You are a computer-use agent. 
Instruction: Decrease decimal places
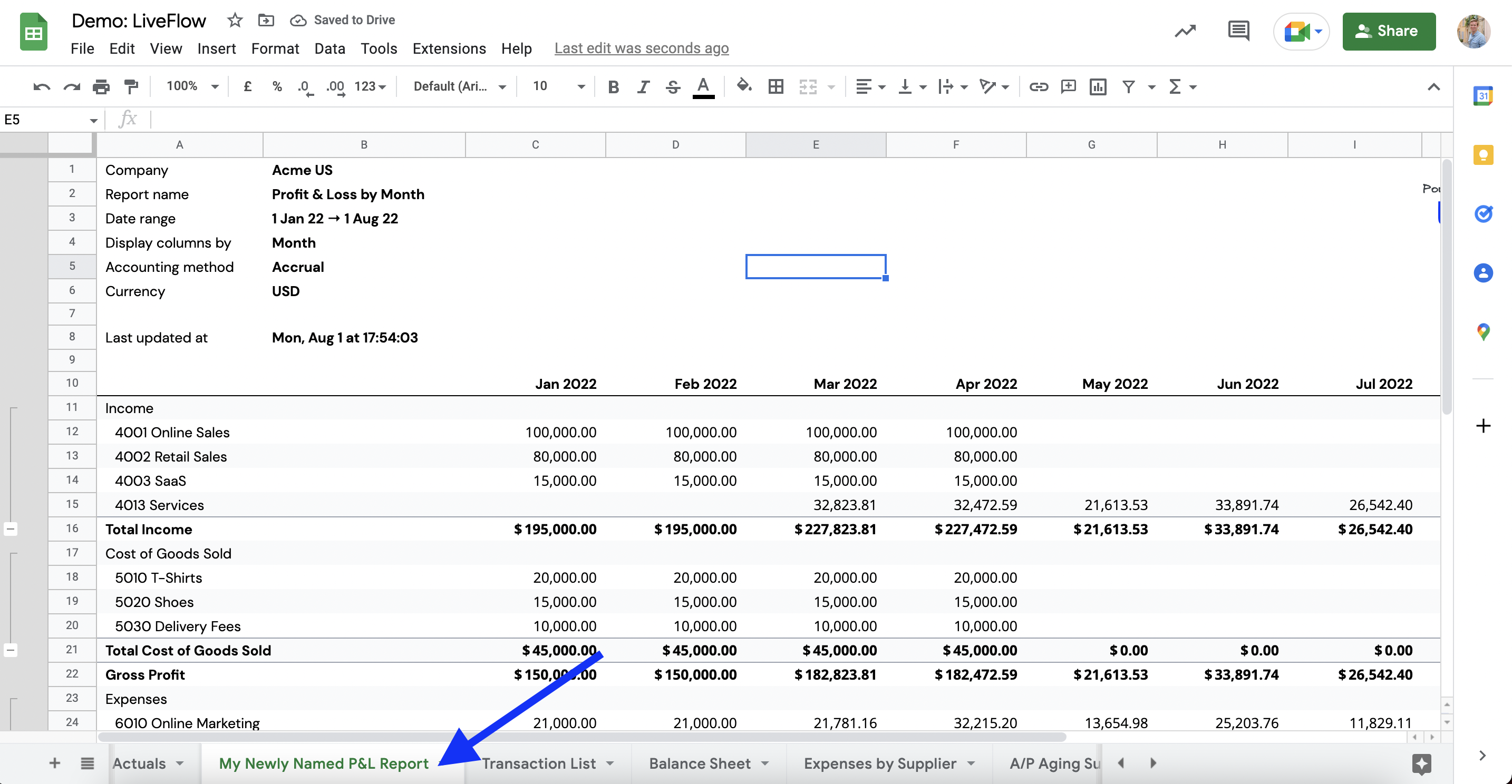[x=305, y=87]
